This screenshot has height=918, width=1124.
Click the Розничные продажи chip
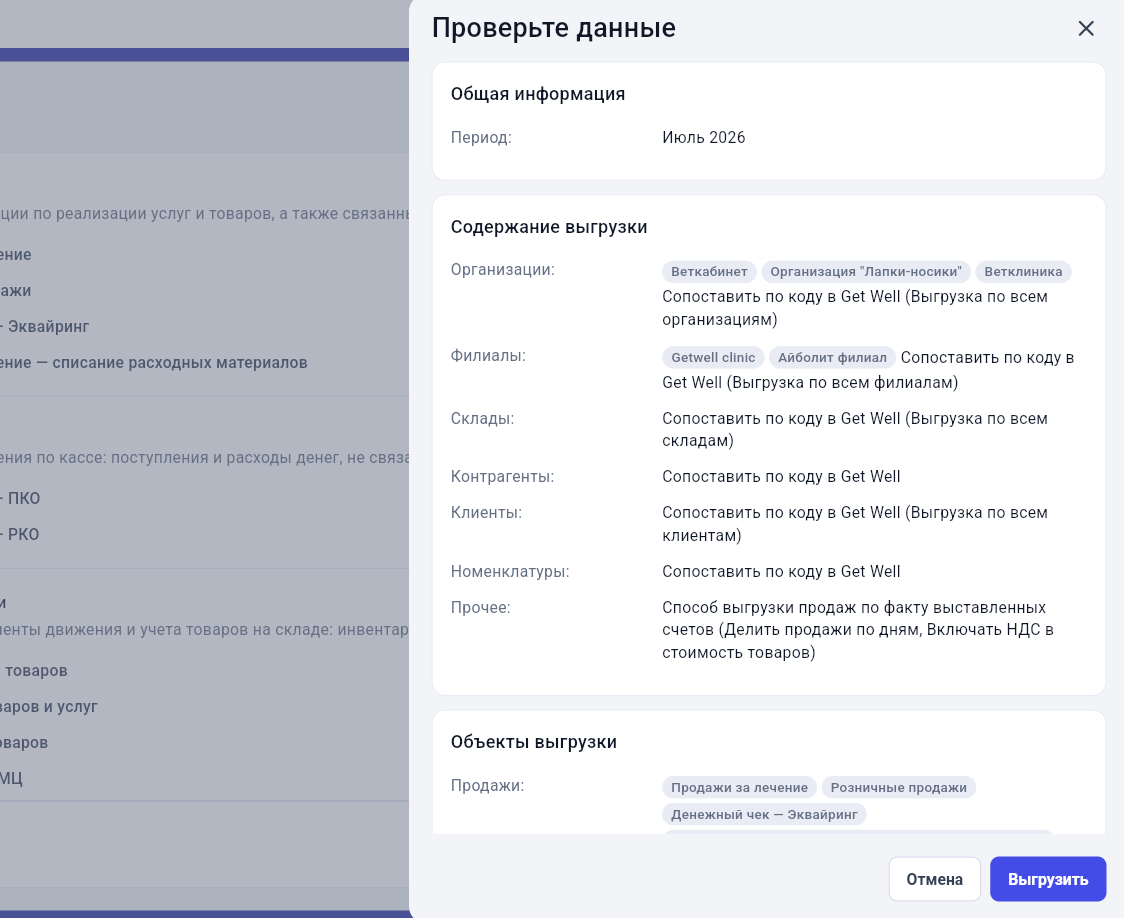(898, 788)
